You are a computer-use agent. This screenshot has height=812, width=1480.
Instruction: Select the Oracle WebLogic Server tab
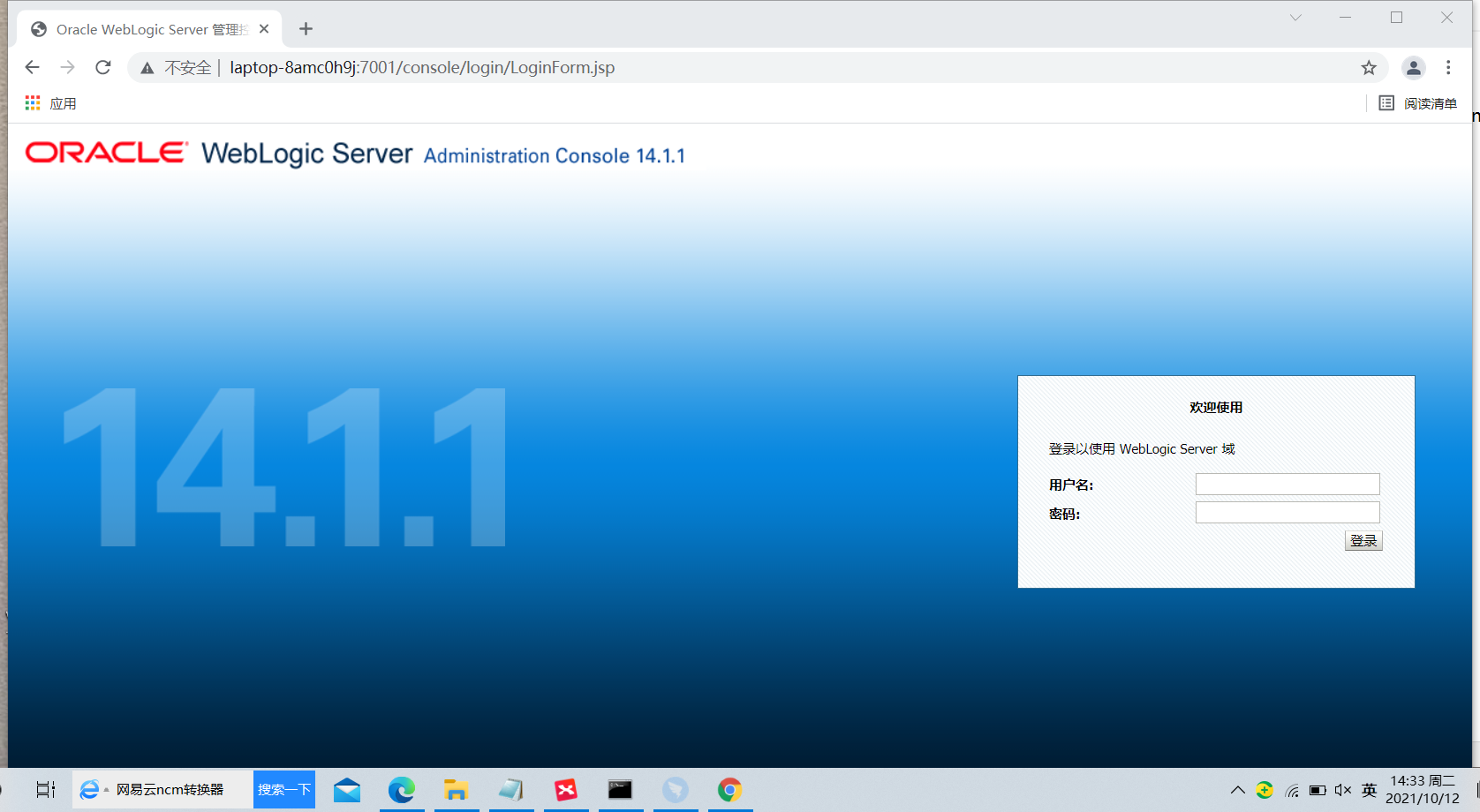point(141,28)
